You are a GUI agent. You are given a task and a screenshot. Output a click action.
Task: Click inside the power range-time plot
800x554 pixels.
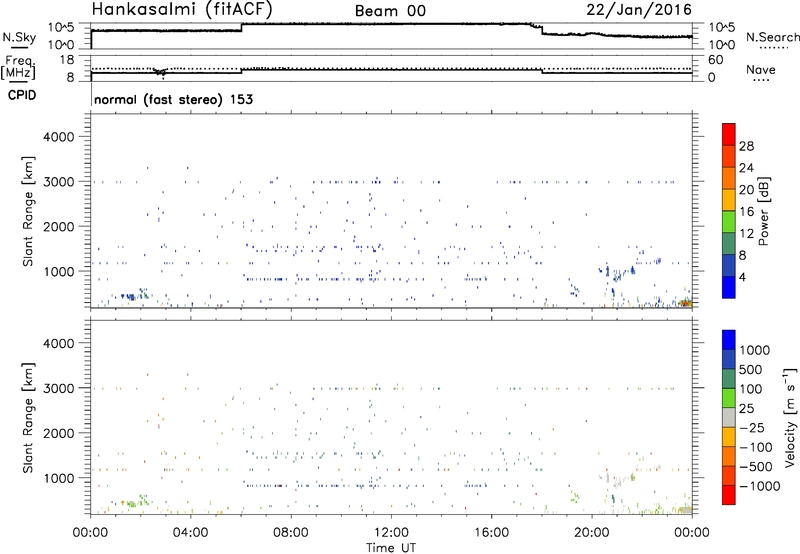click(x=391, y=211)
